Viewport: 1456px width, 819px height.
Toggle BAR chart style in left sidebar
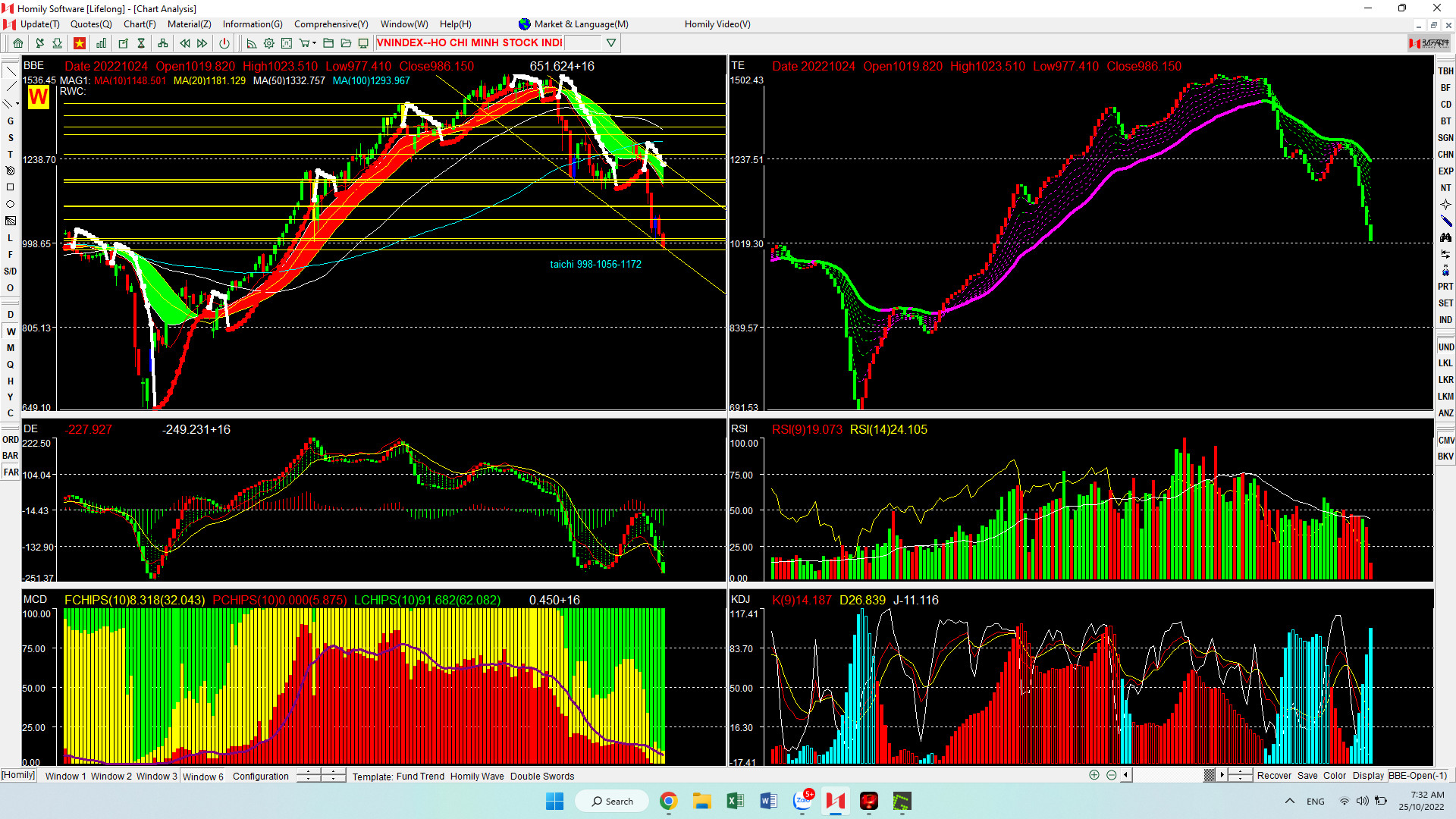pyautogui.click(x=11, y=456)
